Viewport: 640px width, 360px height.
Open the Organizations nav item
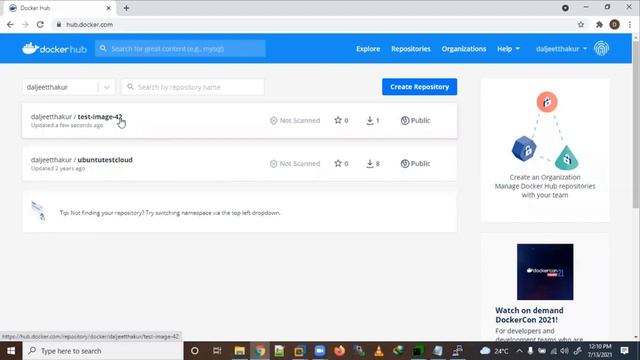(464, 49)
